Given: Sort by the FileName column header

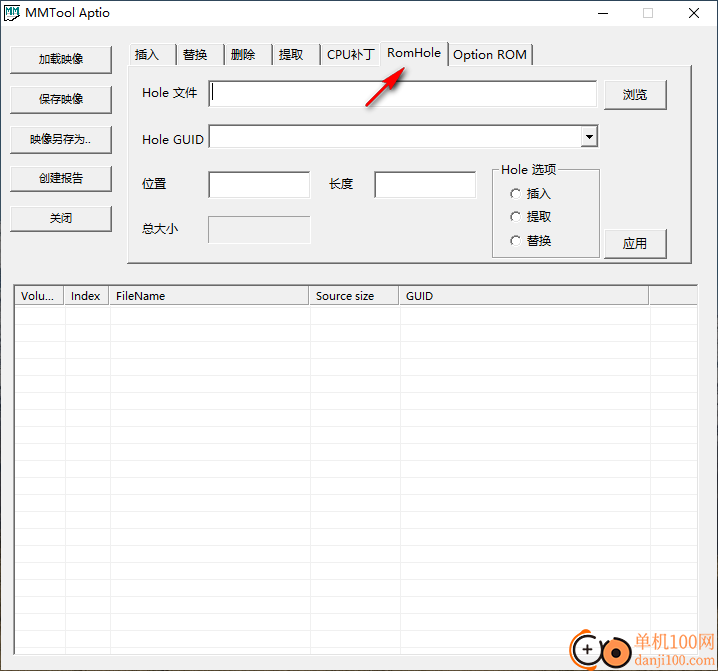Looking at the screenshot, I should click(x=209, y=296).
